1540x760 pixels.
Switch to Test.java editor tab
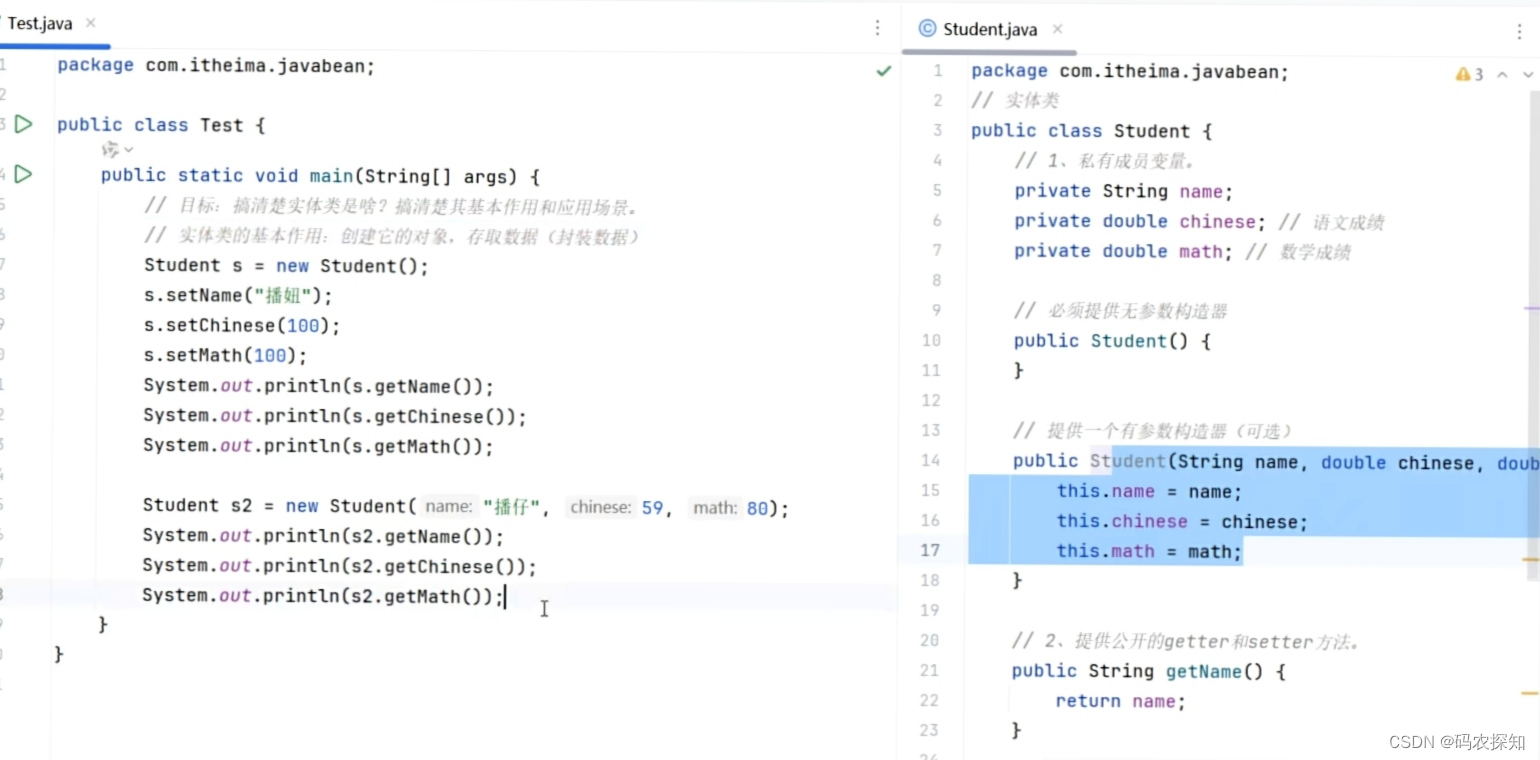(x=40, y=24)
